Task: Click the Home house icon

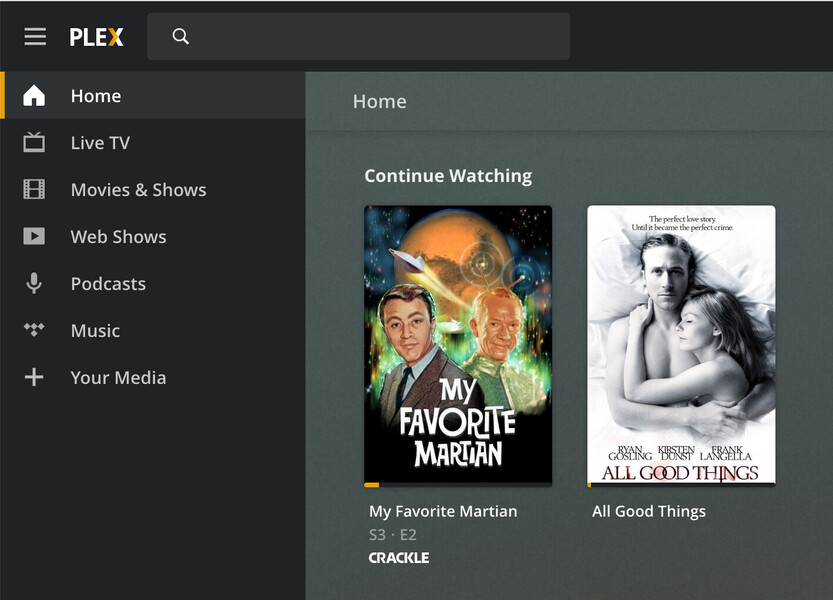Action: click(34, 96)
